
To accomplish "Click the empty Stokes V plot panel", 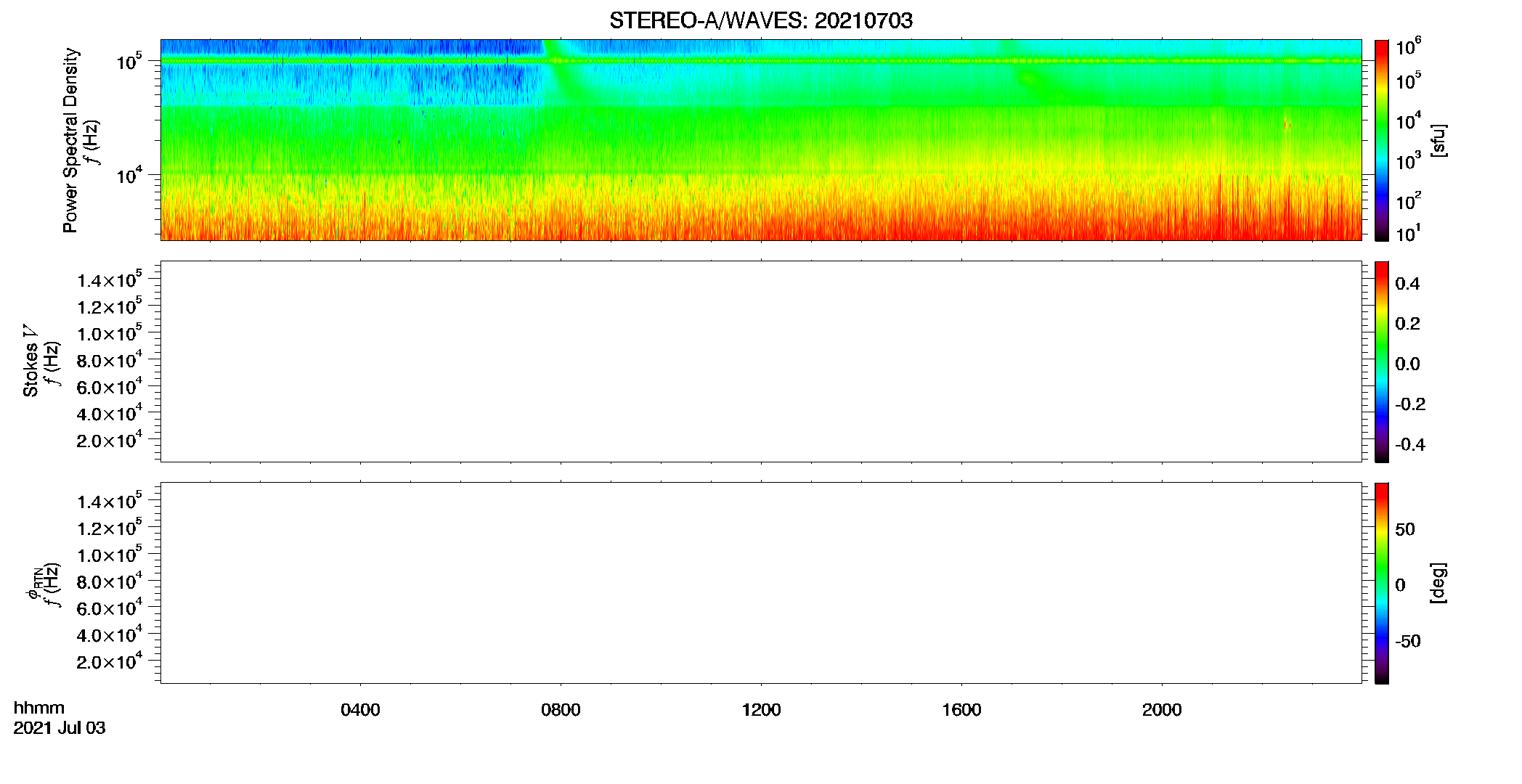I will point(760,361).
